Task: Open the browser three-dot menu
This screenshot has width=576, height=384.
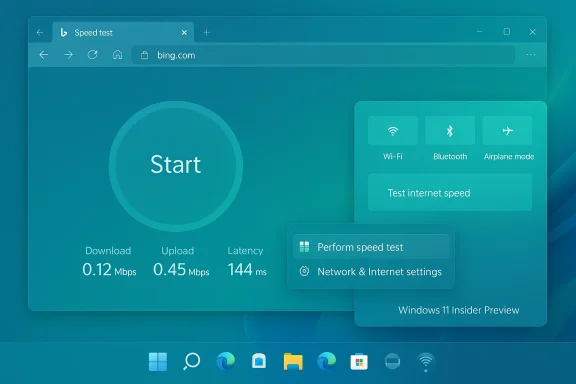Action: click(x=530, y=55)
